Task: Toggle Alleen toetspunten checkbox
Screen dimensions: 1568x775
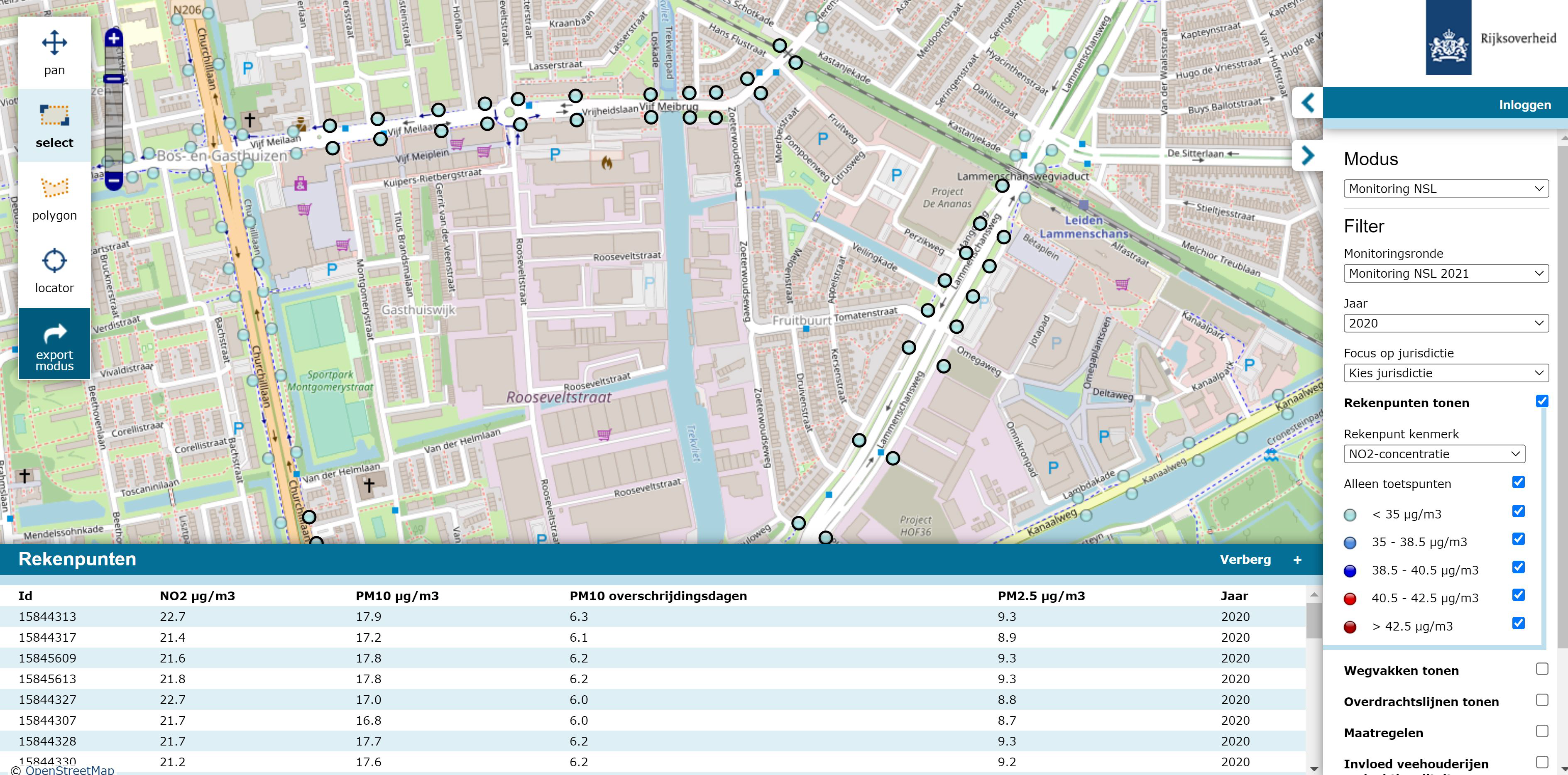Action: [x=1518, y=482]
